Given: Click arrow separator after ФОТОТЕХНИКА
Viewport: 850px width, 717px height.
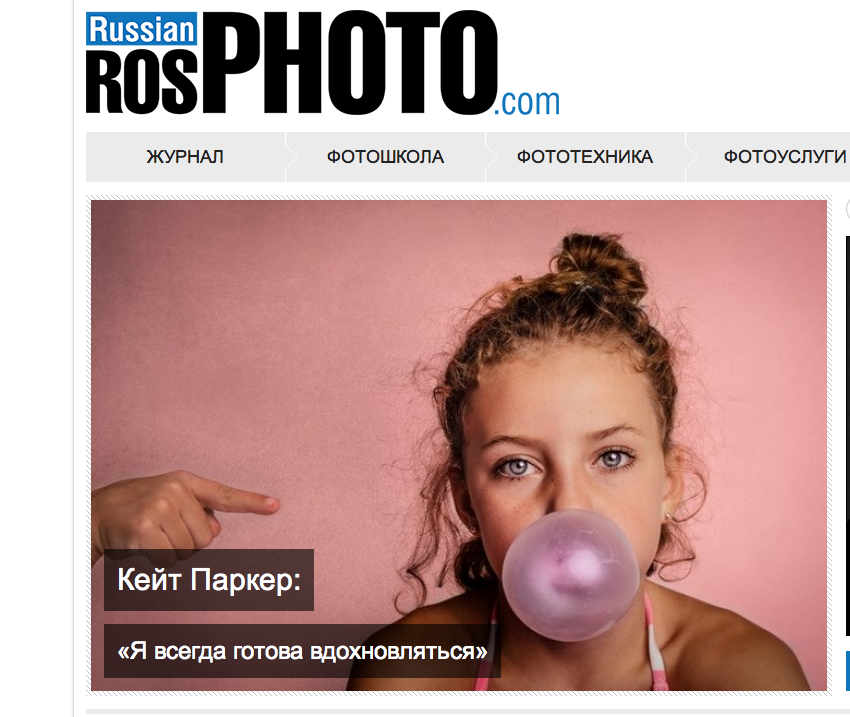Looking at the screenshot, I should [691, 157].
